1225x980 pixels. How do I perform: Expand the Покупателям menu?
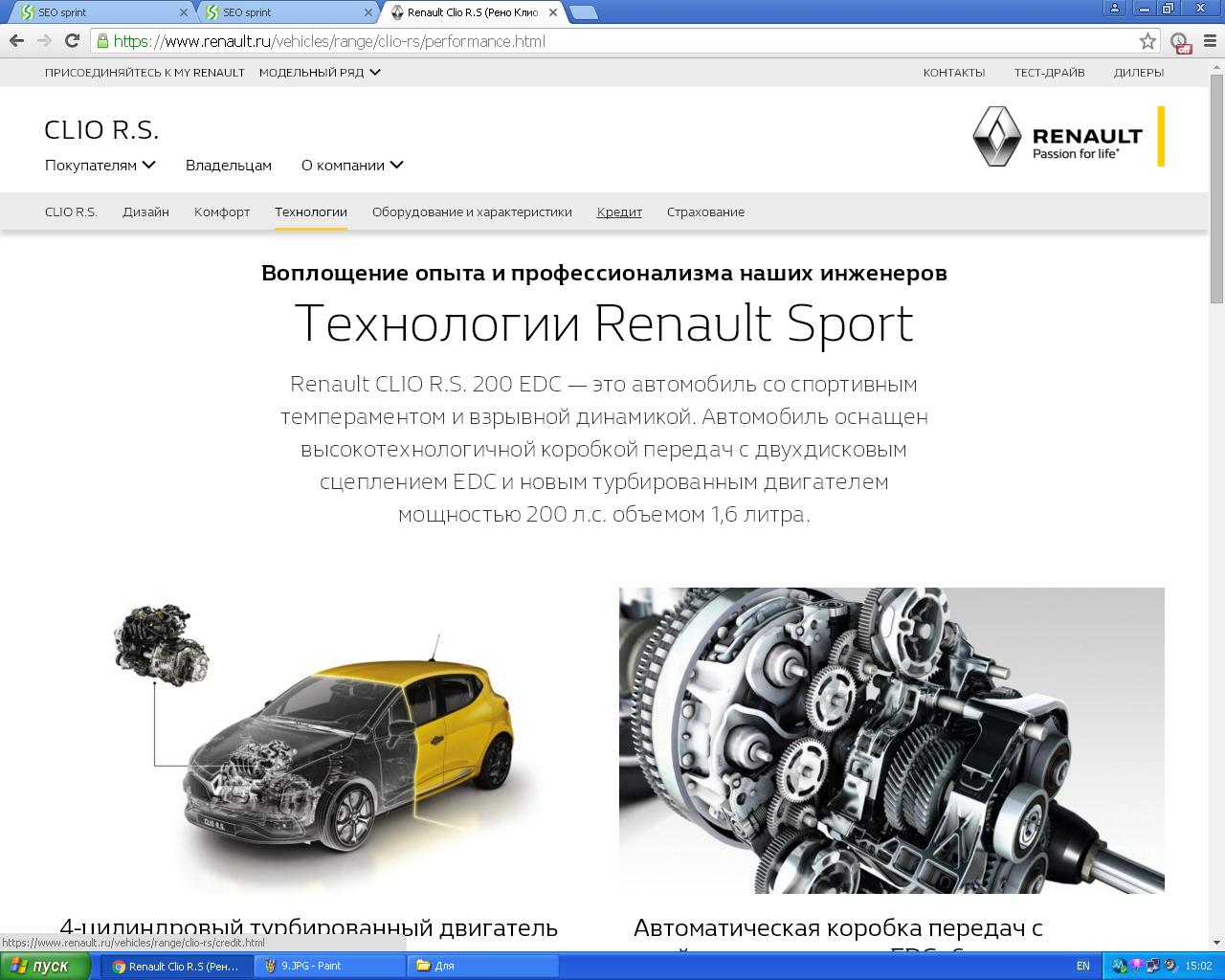[x=100, y=165]
